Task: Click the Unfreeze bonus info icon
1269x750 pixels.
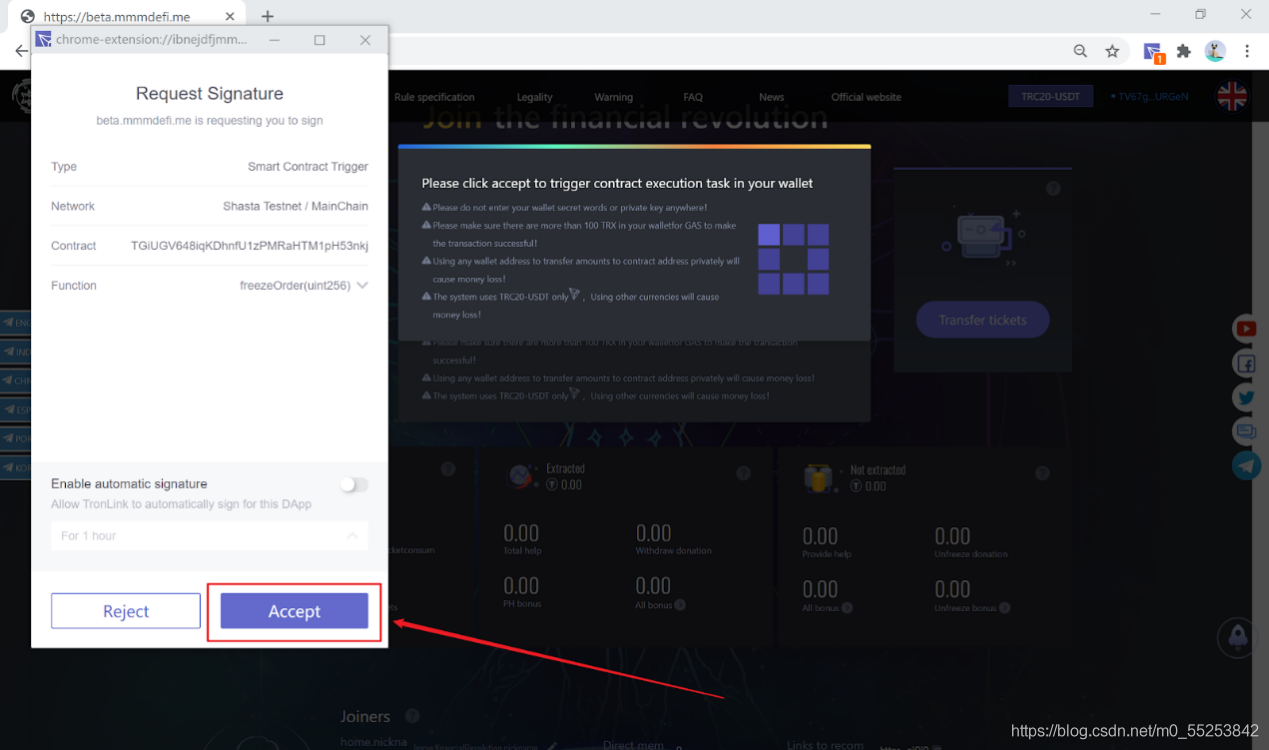Action: (1004, 608)
